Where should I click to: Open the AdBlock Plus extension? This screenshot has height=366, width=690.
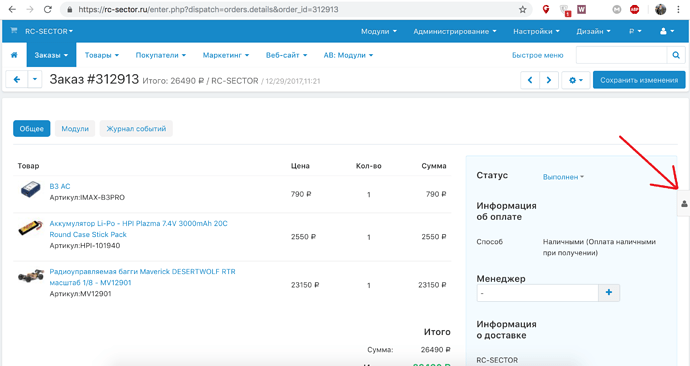click(634, 9)
